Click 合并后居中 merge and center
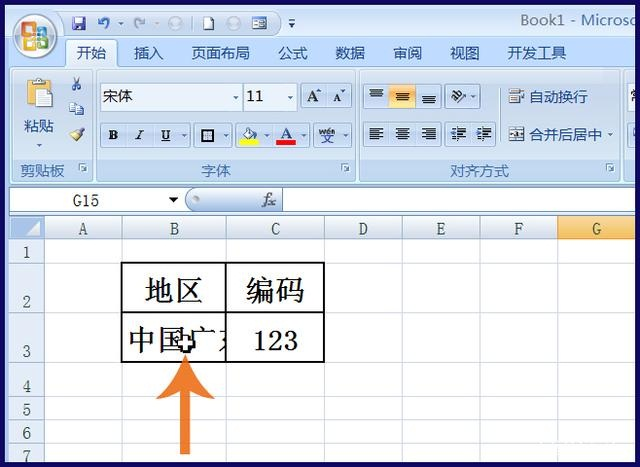 click(555, 134)
